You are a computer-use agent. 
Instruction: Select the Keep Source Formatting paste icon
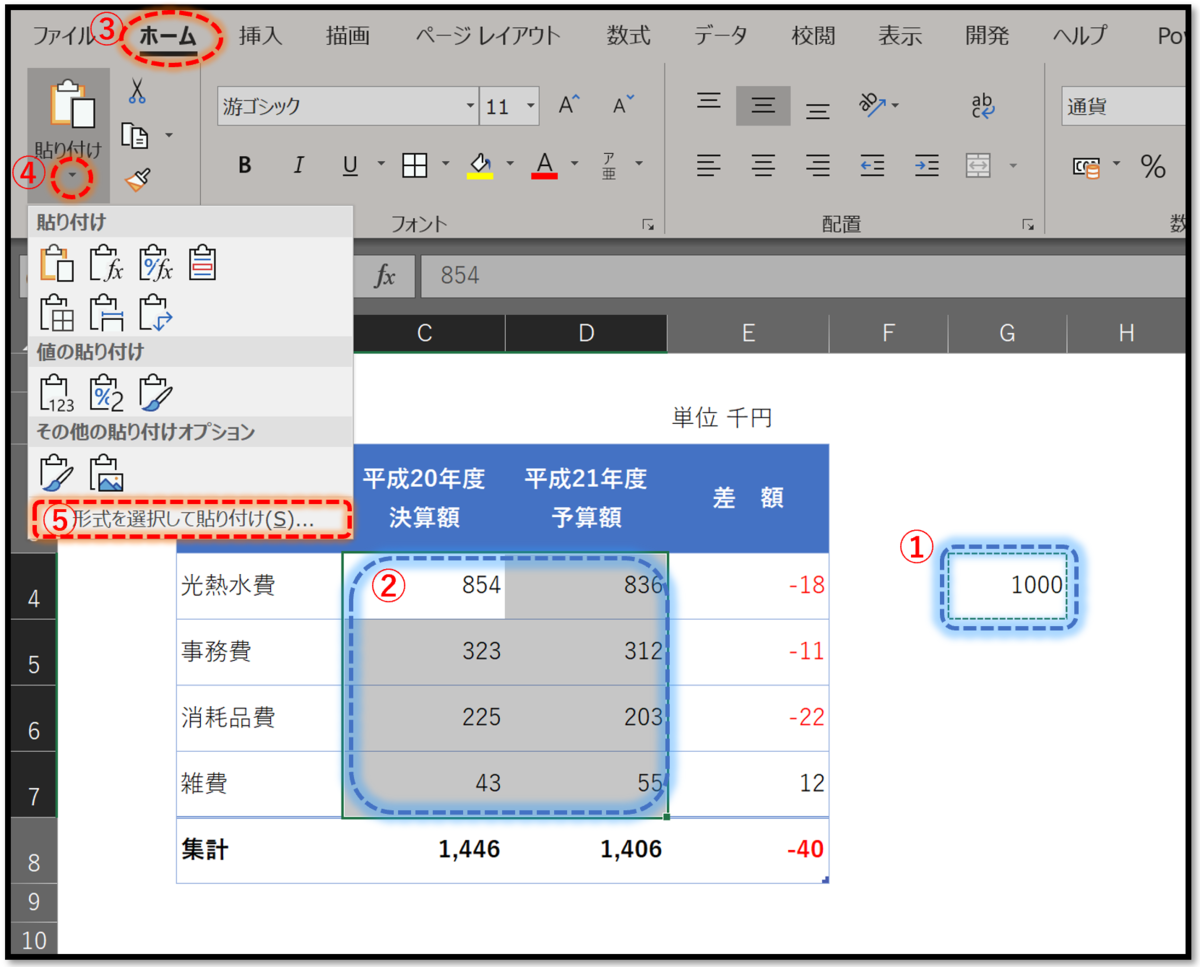pyautogui.click(x=200, y=262)
